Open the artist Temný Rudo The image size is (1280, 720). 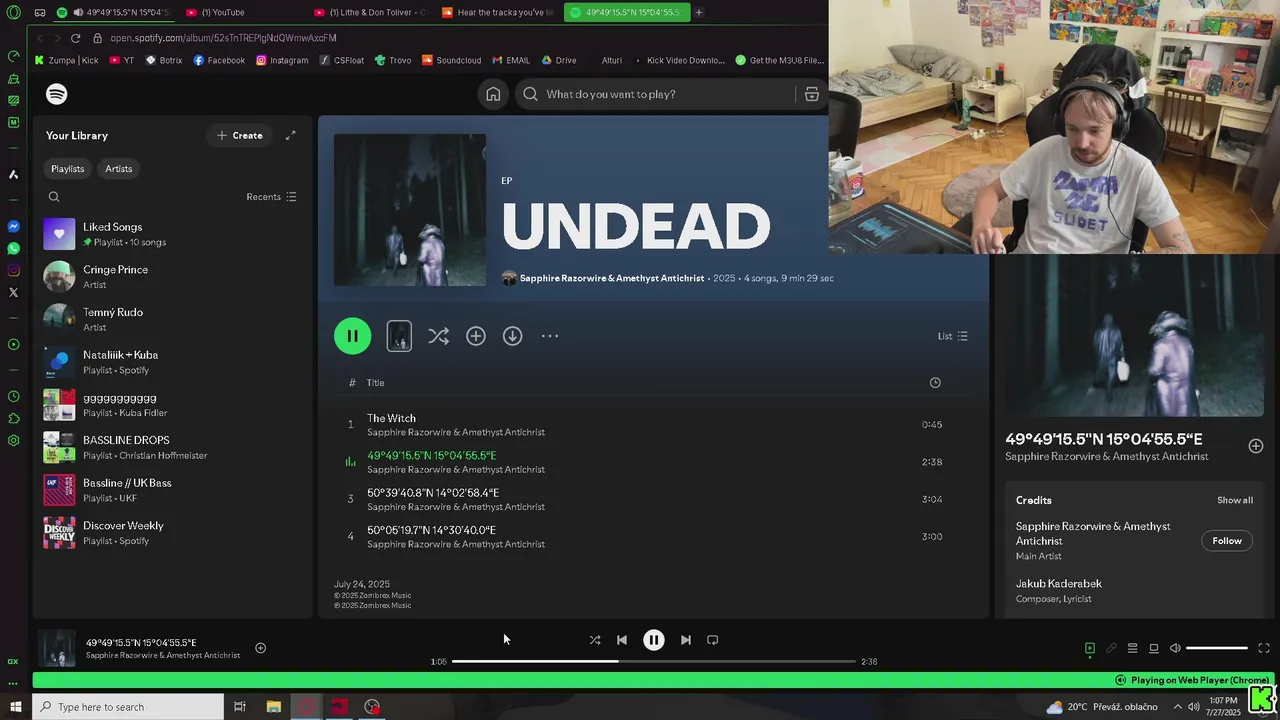click(172, 319)
